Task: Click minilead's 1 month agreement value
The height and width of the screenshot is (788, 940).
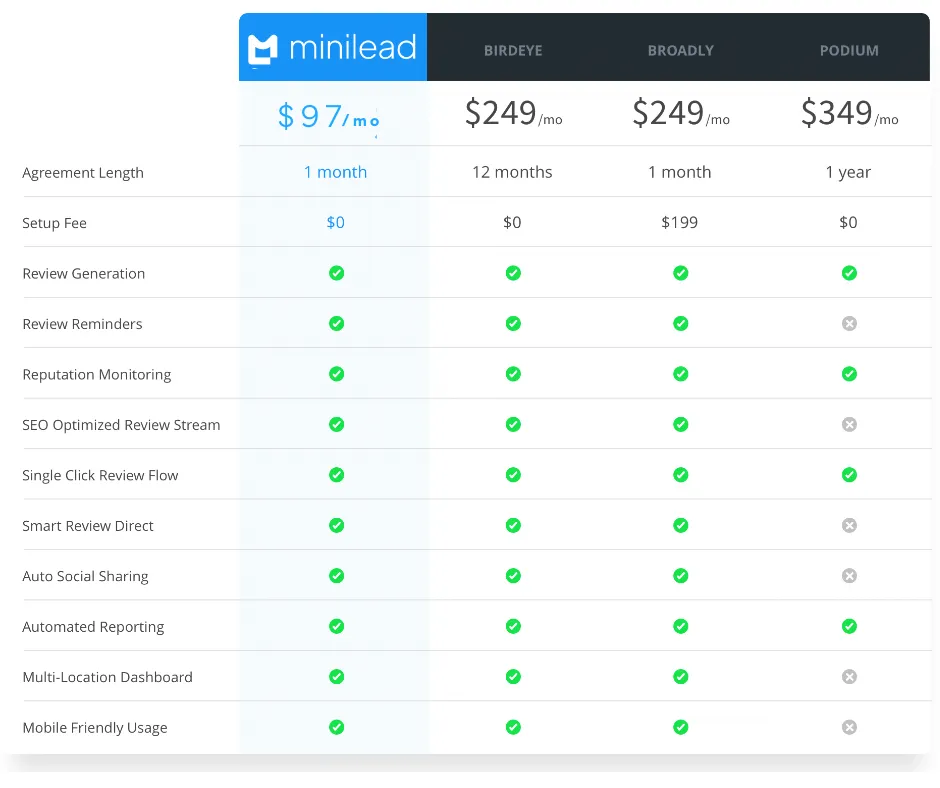Action: point(335,172)
